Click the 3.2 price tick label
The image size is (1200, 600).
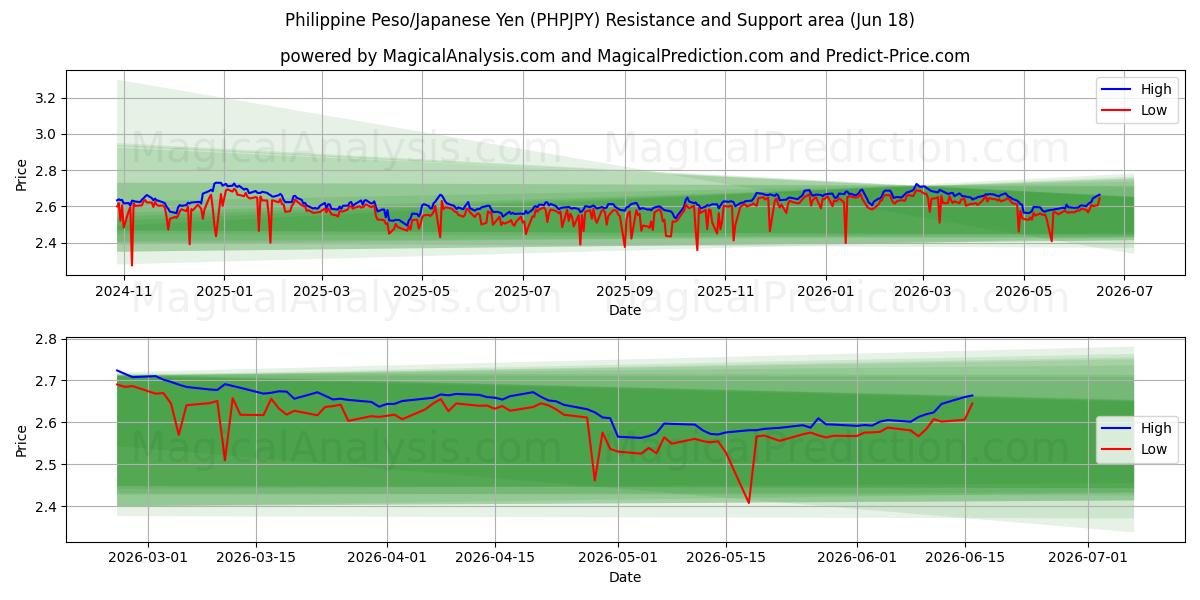point(48,98)
